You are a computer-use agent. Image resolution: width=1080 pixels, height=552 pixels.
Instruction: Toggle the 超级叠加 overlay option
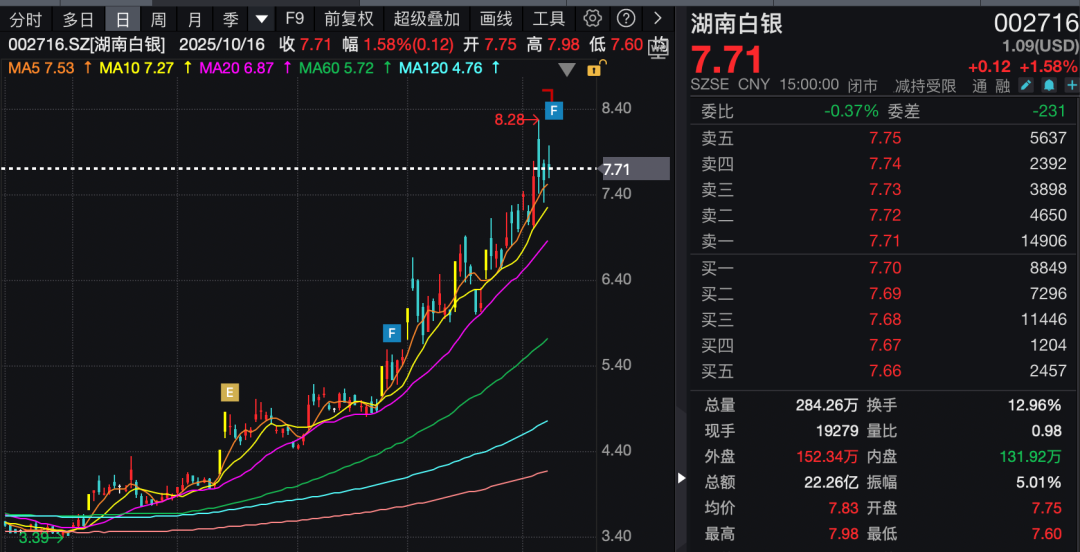point(427,19)
